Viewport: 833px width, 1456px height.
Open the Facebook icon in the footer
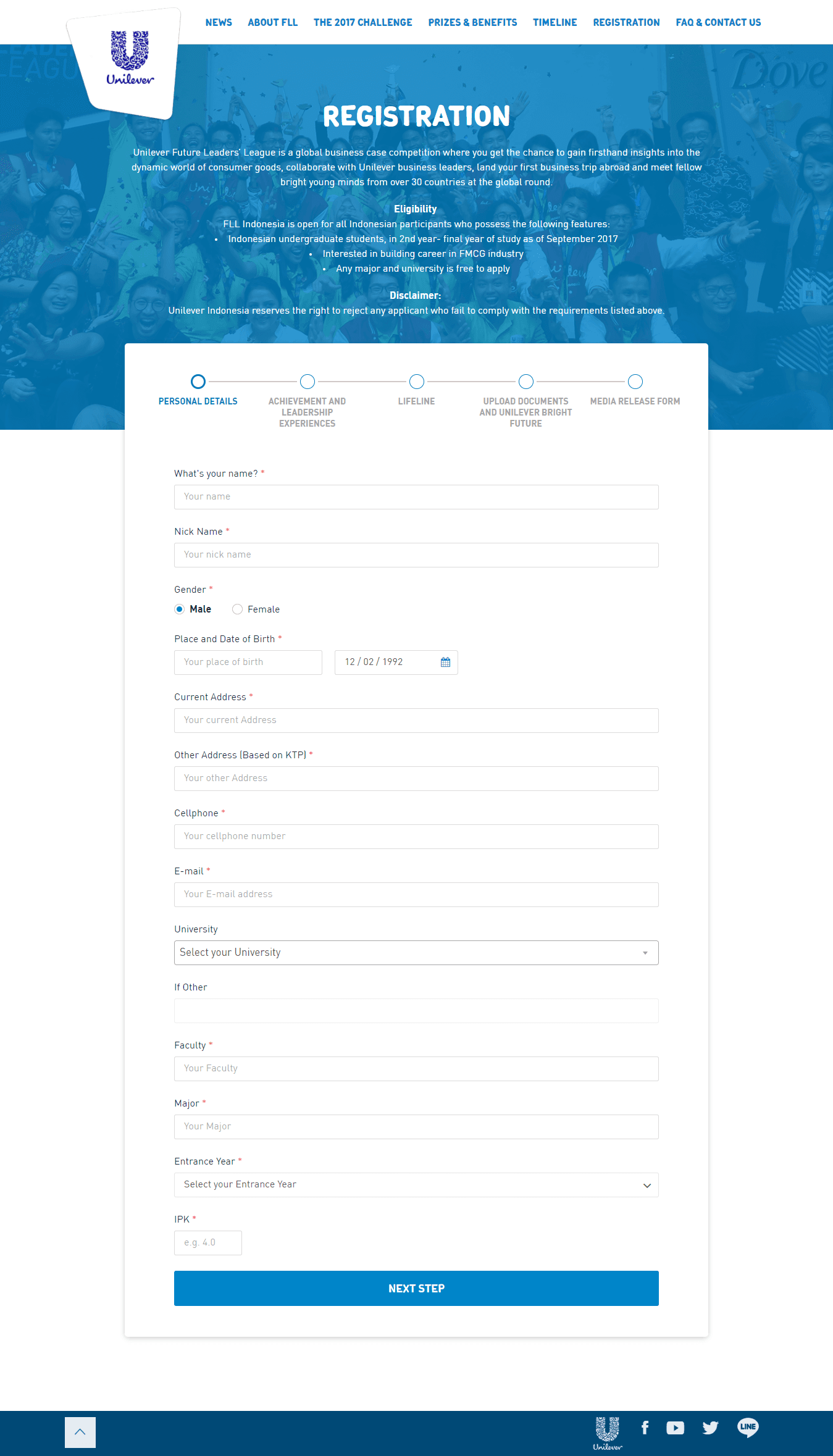pyautogui.click(x=645, y=1428)
